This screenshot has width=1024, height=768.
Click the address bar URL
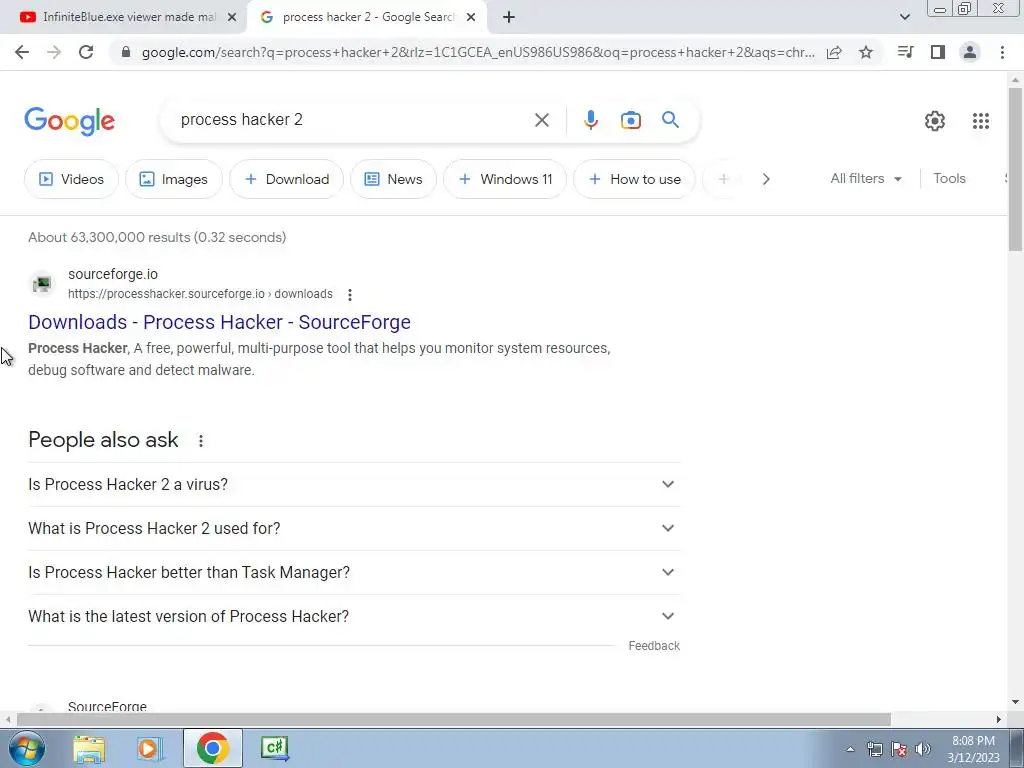point(478,52)
